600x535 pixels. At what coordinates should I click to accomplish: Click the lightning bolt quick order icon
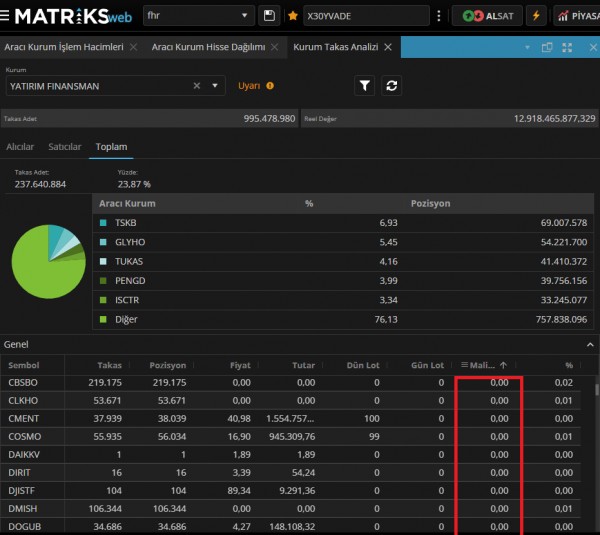pos(536,16)
